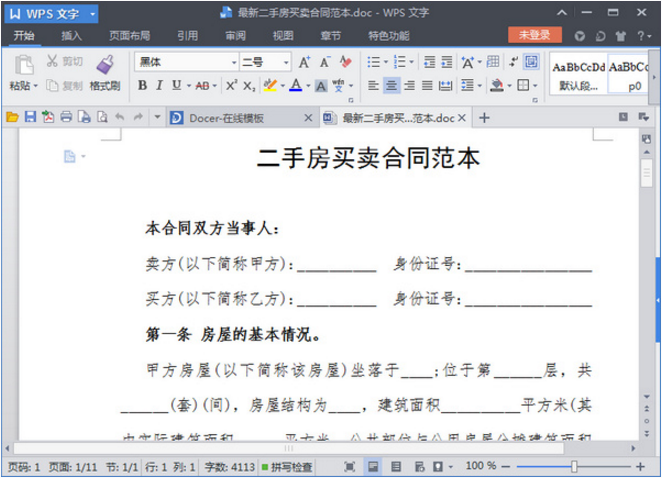Screen dimensions: 662x478
Task: Click the vertical scrollbar thumb
Action: coord(646,173)
